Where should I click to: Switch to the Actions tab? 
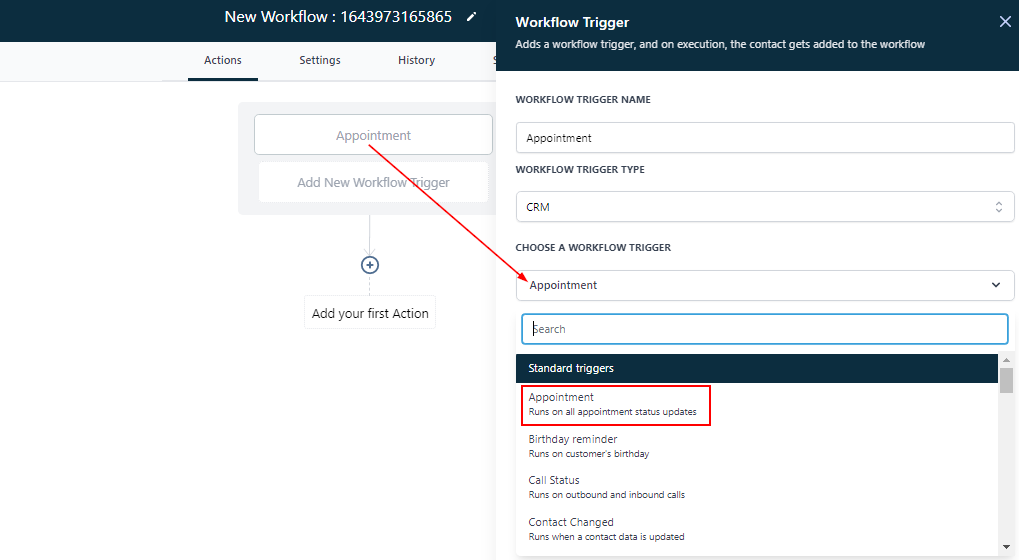(x=223, y=60)
